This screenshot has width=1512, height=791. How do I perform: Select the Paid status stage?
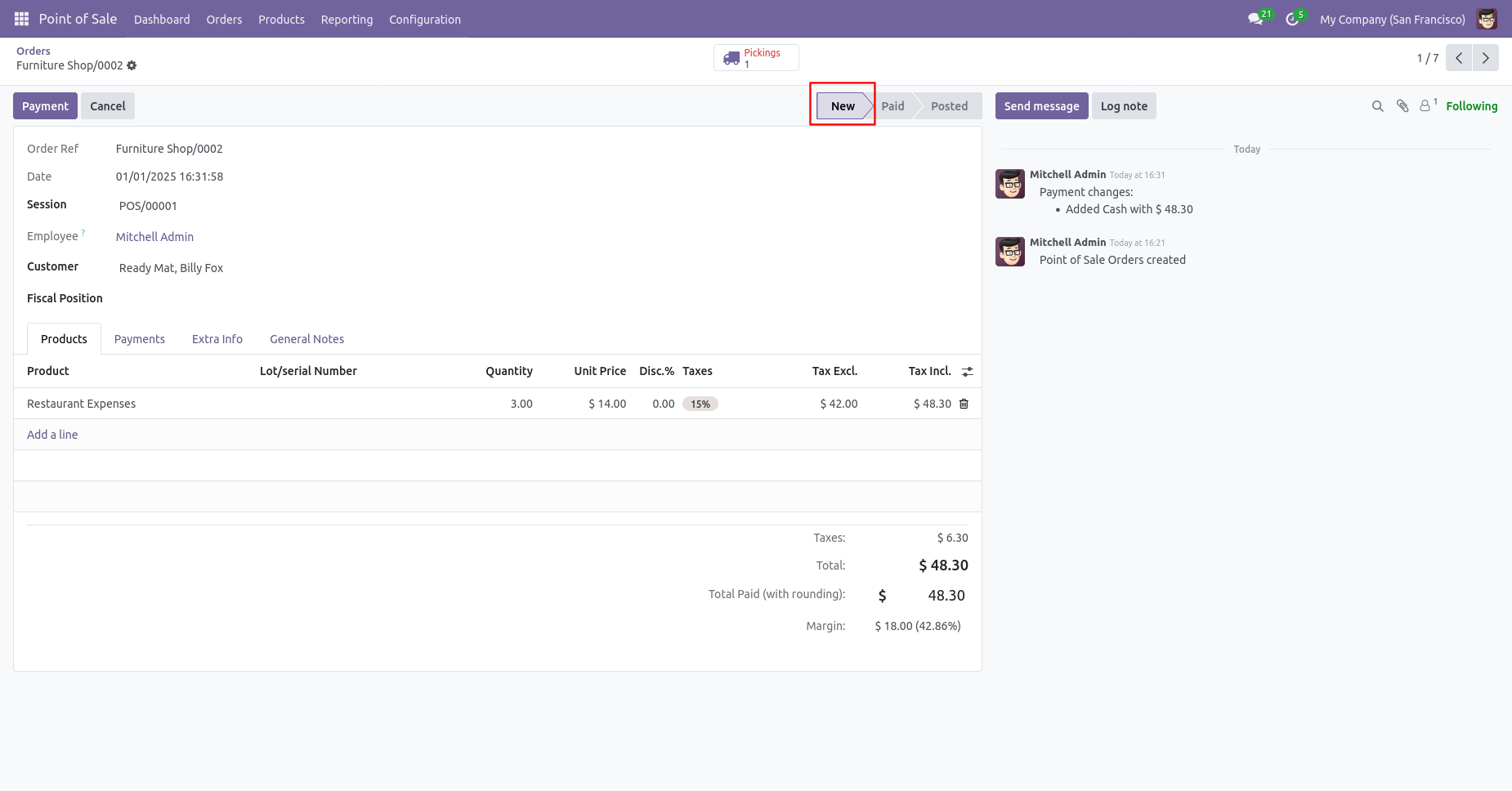click(892, 106)
